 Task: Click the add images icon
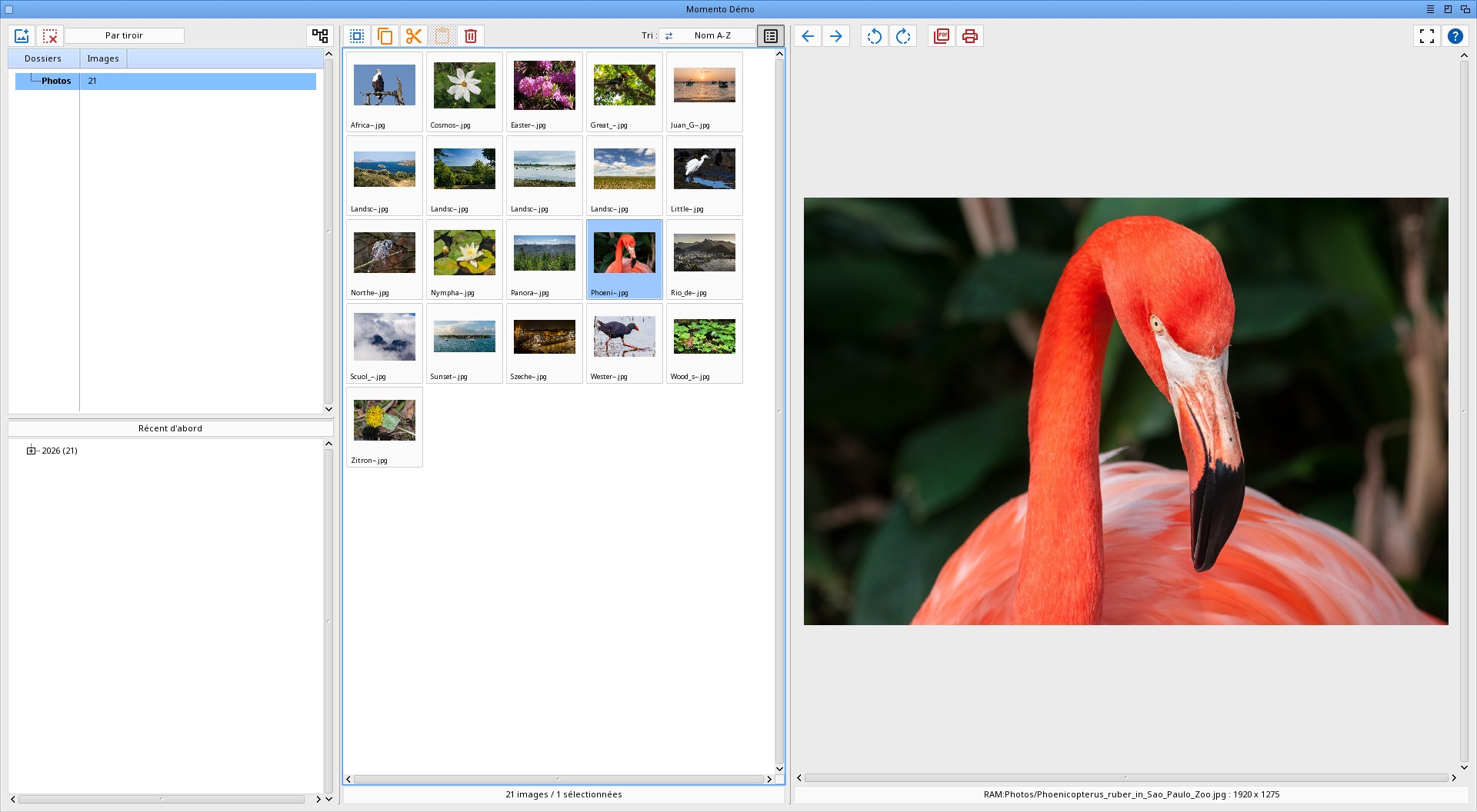22,36
